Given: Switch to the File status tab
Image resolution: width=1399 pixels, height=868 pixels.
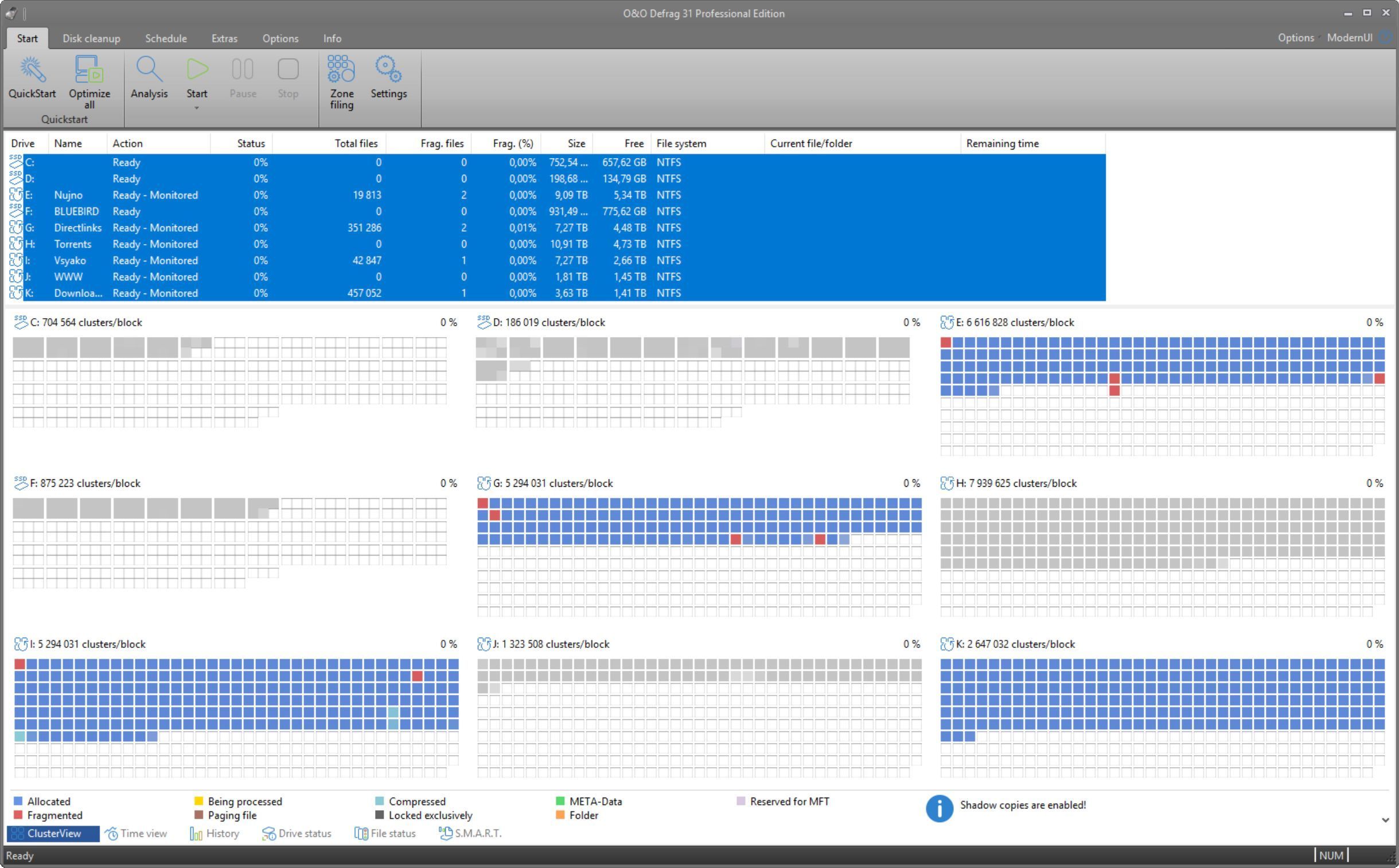Looking at the screenshot, I should pos(385,834).
